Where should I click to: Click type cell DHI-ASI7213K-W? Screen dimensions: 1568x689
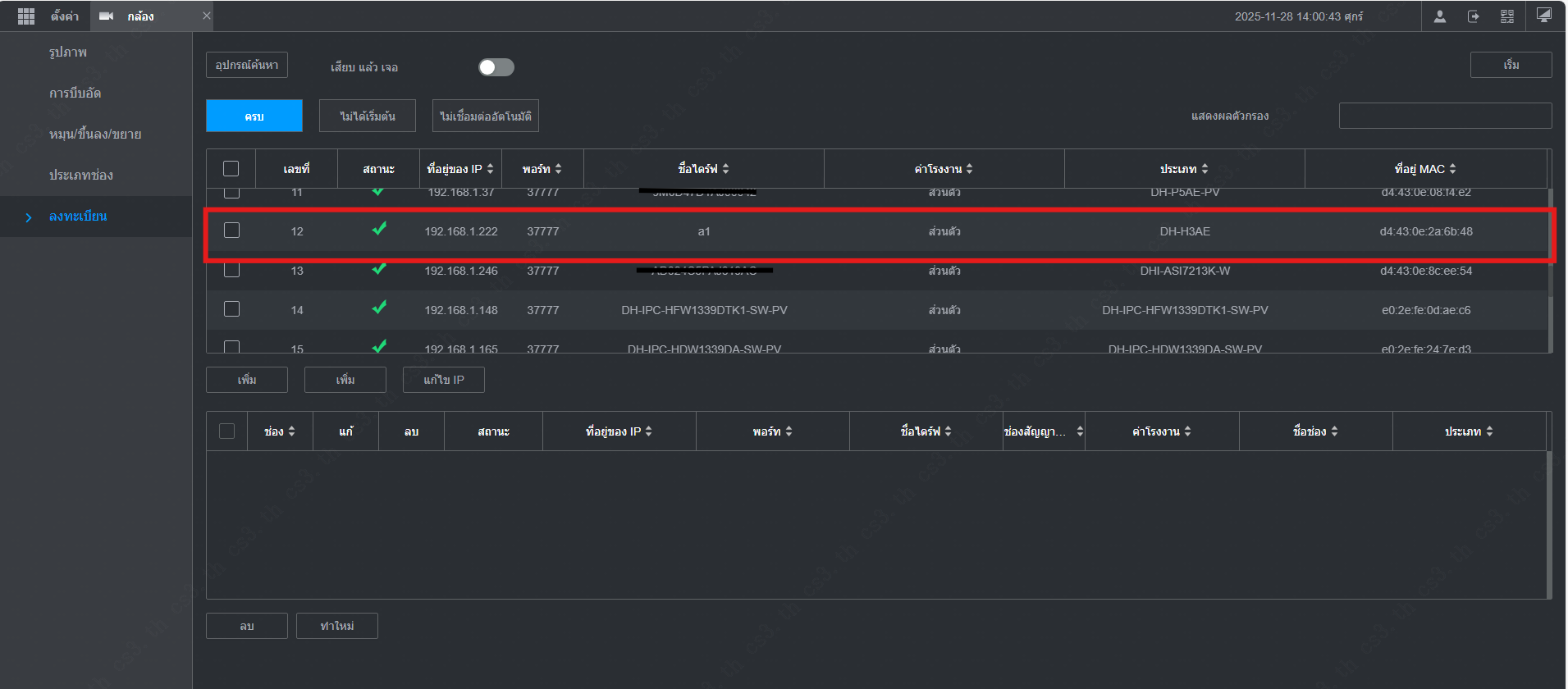[1185, 271]
